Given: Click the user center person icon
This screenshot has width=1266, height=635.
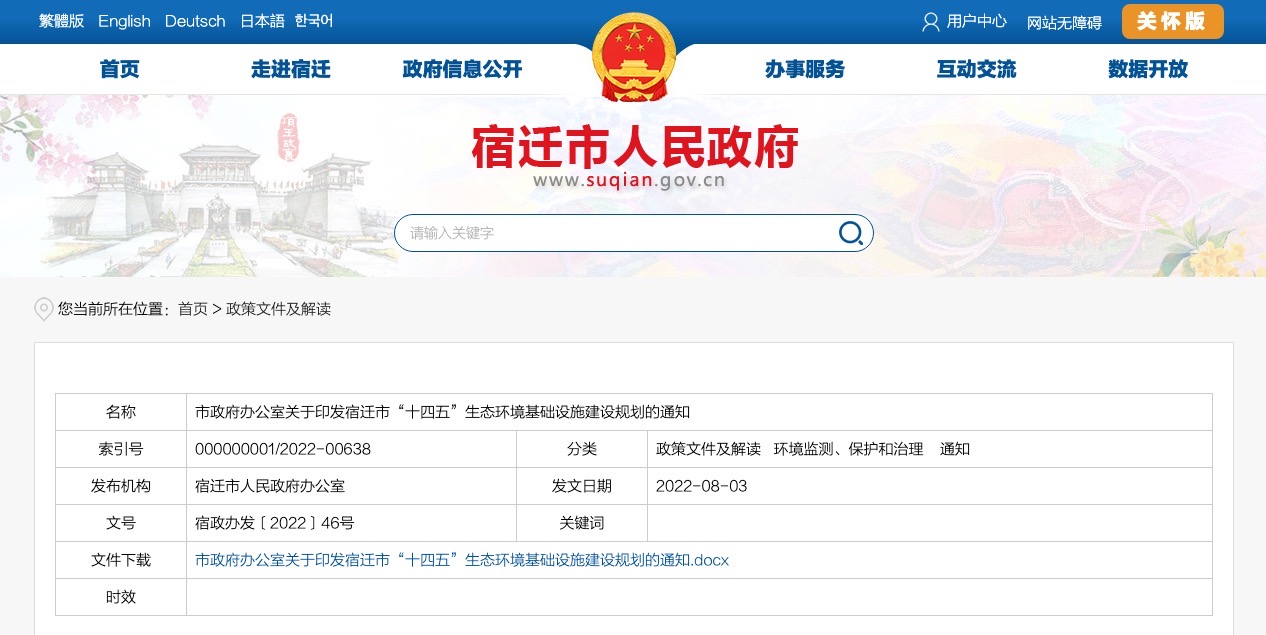Looking at the screenshot, I should point(931,22).
